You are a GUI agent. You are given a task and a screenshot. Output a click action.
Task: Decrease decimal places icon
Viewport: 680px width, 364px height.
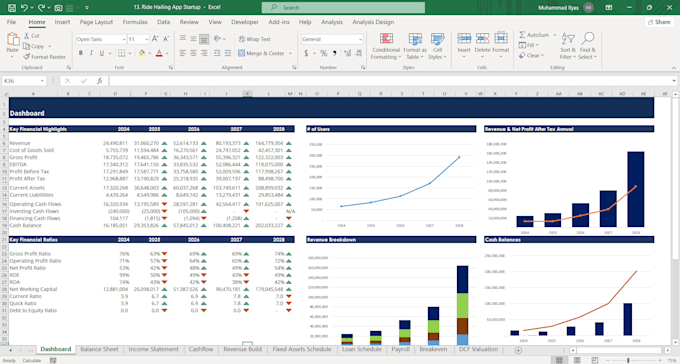(x=358, y=53)
